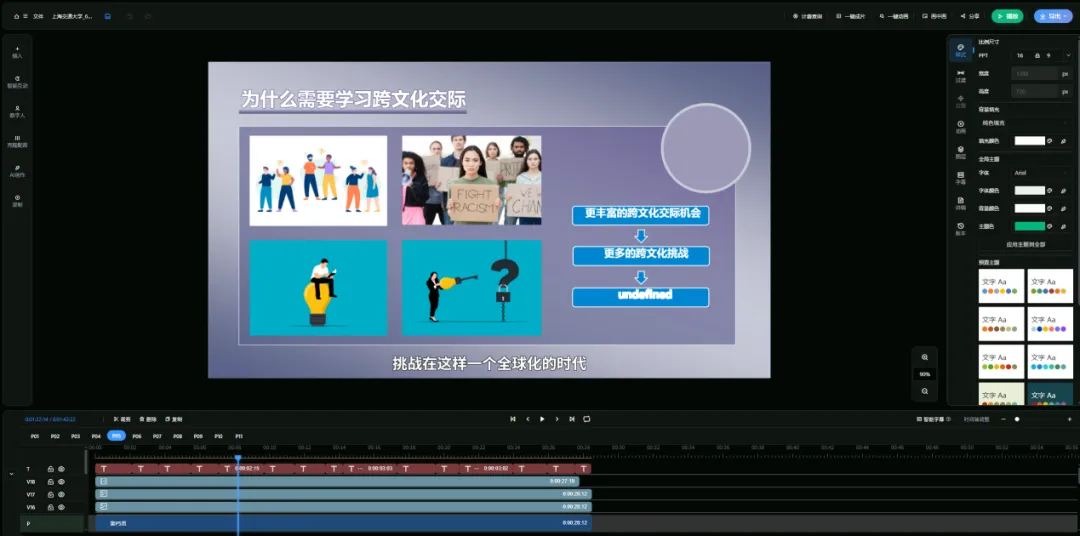Toggle lock on the T track

tap(51, 469)
